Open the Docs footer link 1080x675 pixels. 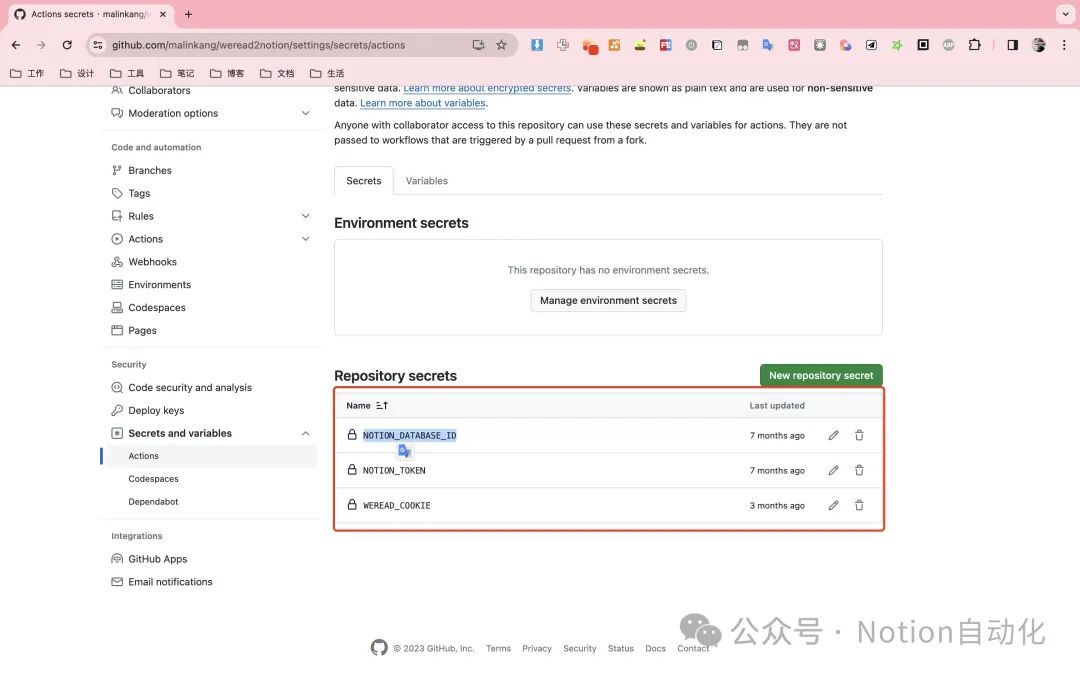tap(655, 648)
